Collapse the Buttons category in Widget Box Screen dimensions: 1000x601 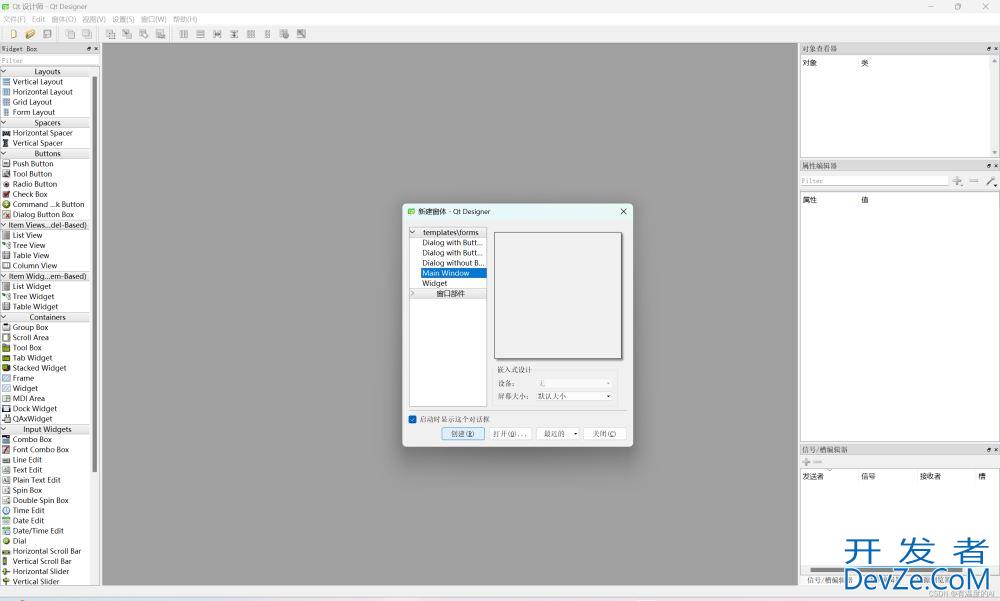[x=4, y=154]
